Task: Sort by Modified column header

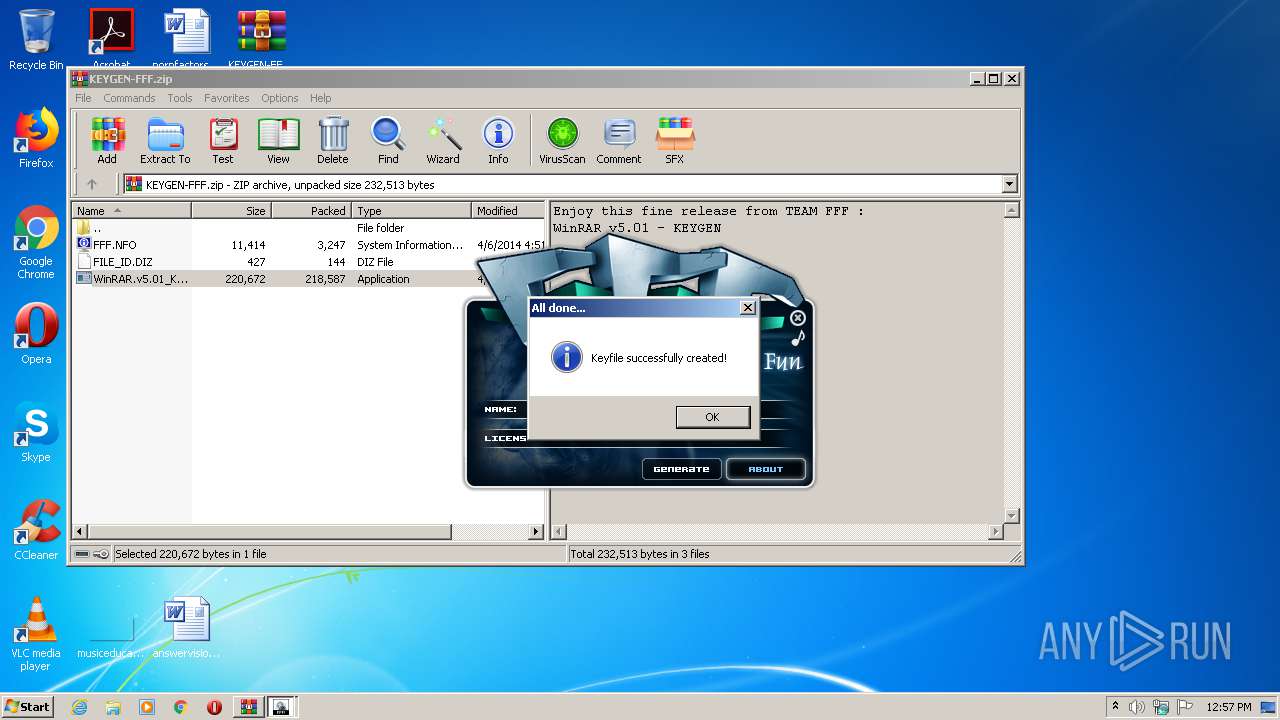Action: tap(508, 211)
